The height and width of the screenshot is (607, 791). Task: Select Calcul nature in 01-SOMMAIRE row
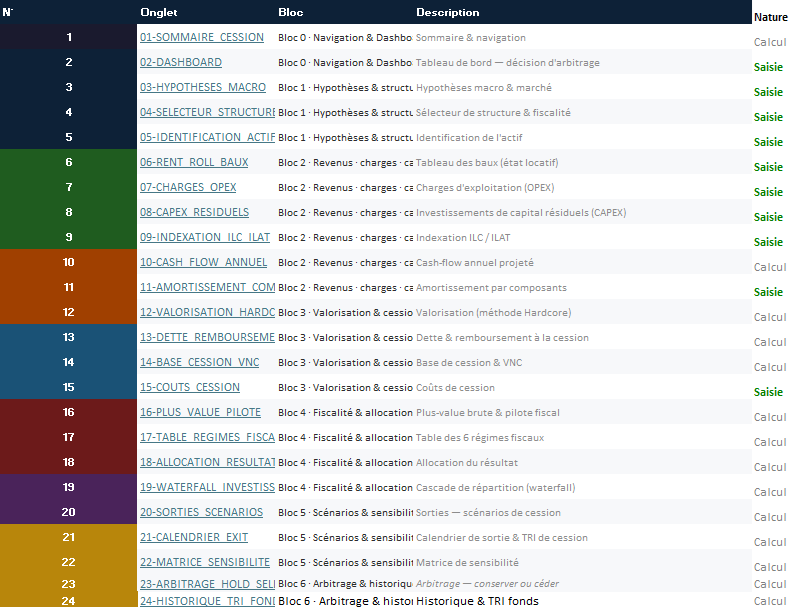770,42
